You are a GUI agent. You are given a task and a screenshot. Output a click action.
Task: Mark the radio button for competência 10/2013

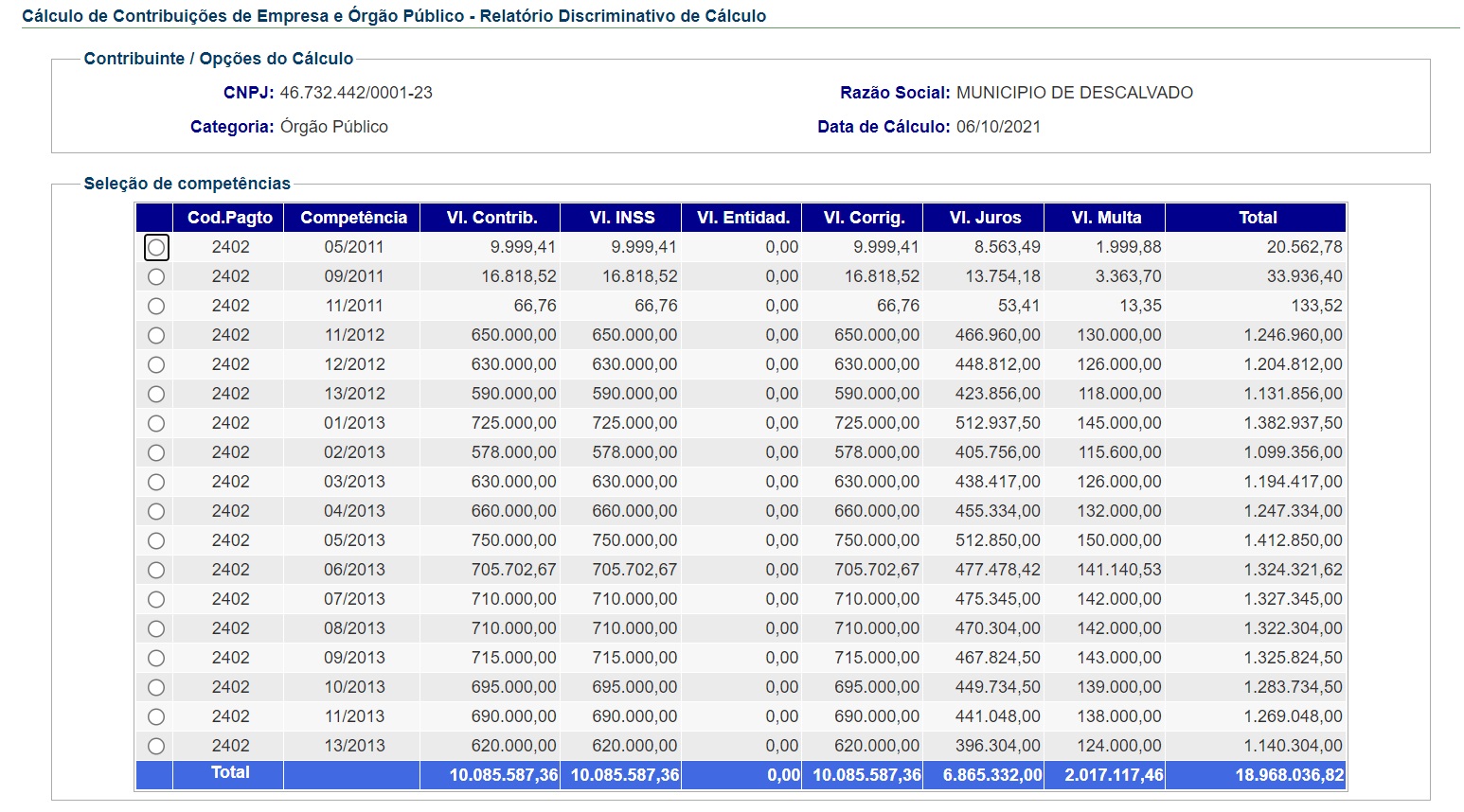[x=156, y=688]
